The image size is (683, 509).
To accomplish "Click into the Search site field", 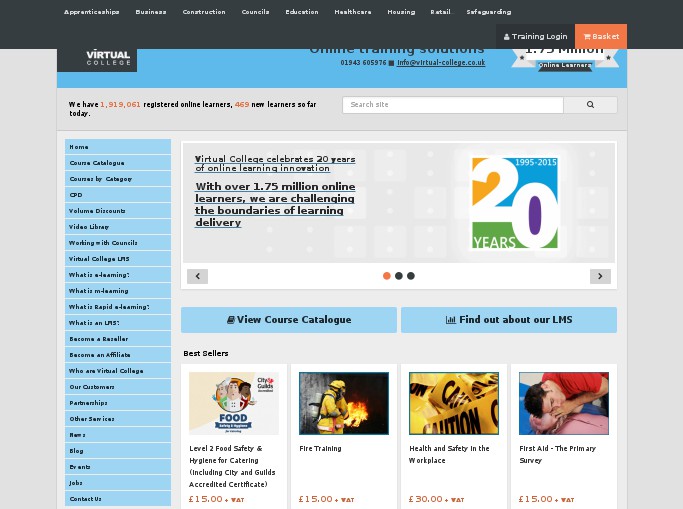I will [x=453, y=105].
